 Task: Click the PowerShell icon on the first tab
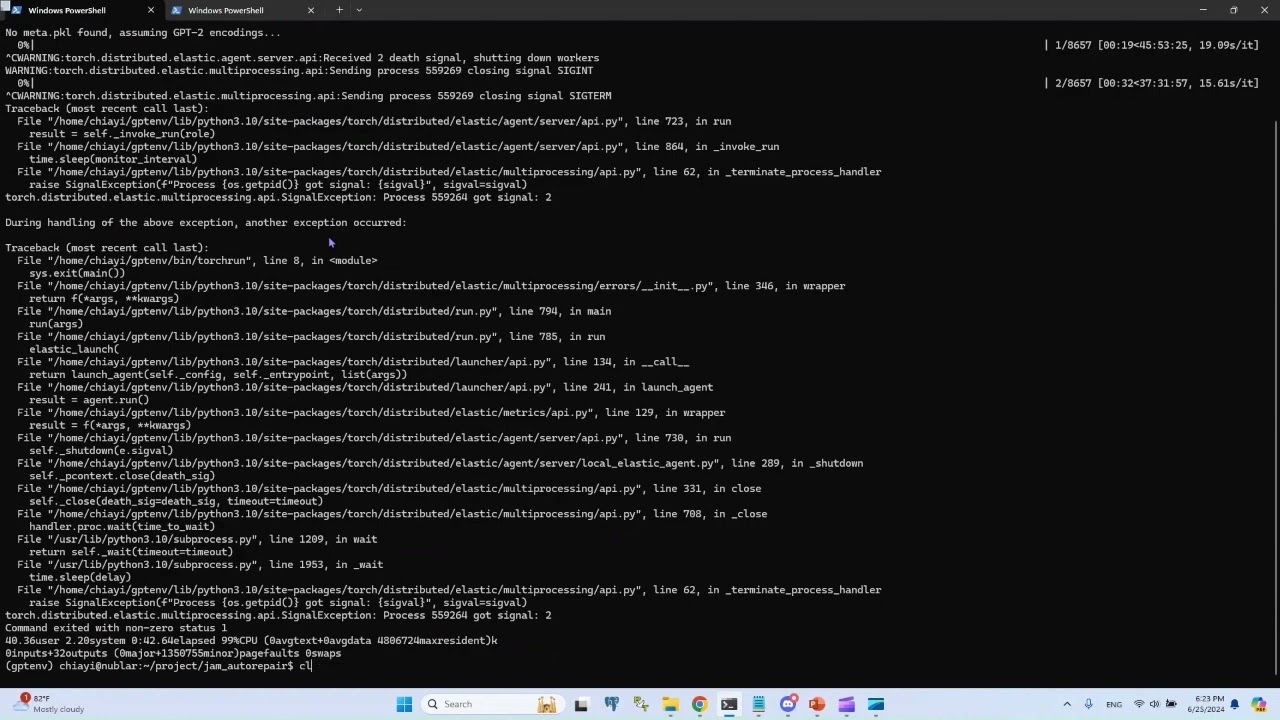tap(16, 10)
